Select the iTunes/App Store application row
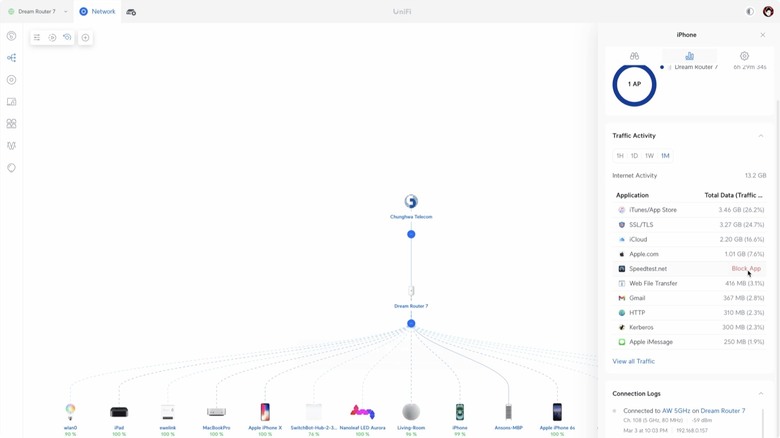The width and height of the screenshot is (780, 438). tap(690, 210)
